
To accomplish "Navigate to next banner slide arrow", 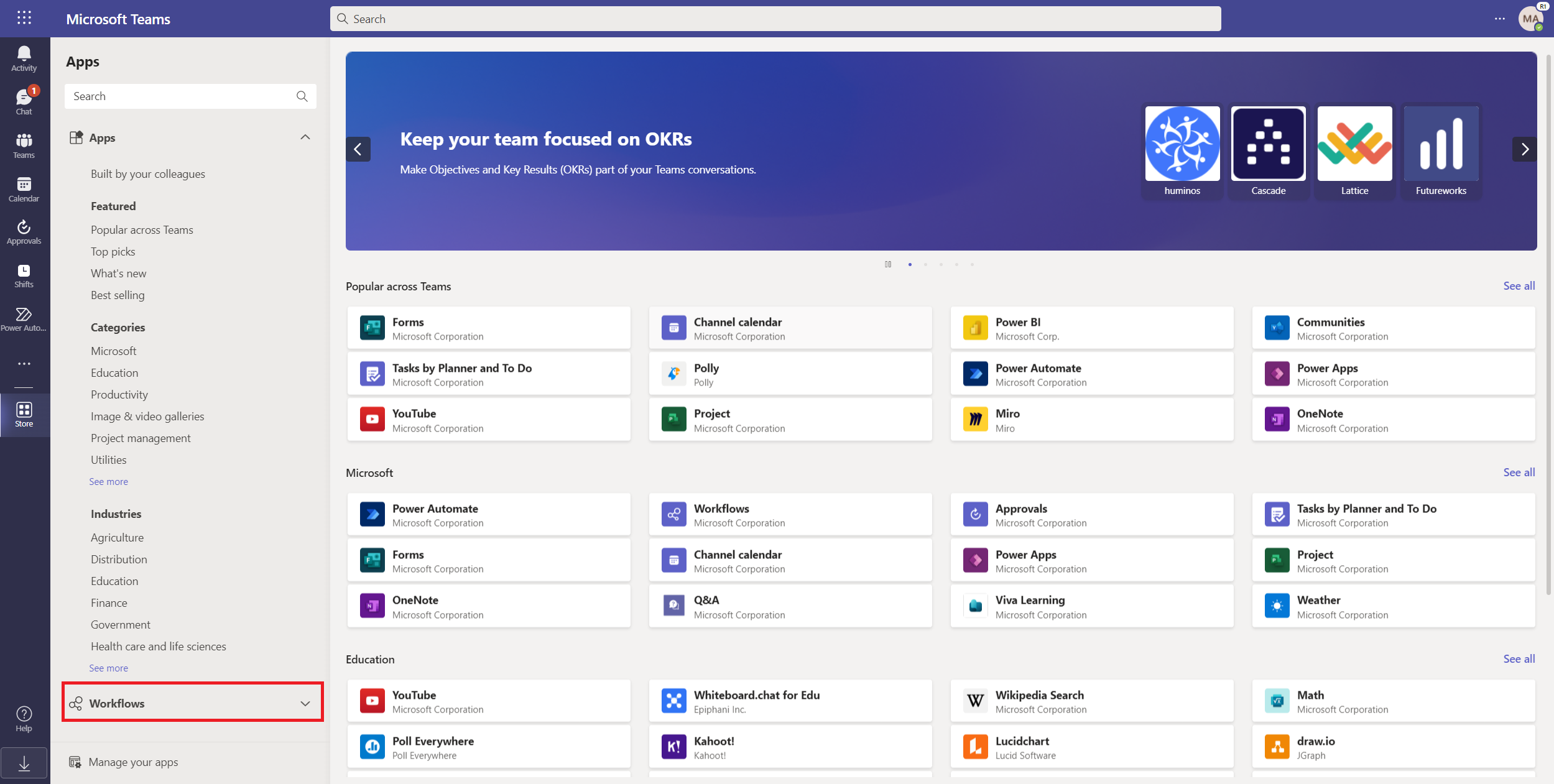I will coord(1525,149).
